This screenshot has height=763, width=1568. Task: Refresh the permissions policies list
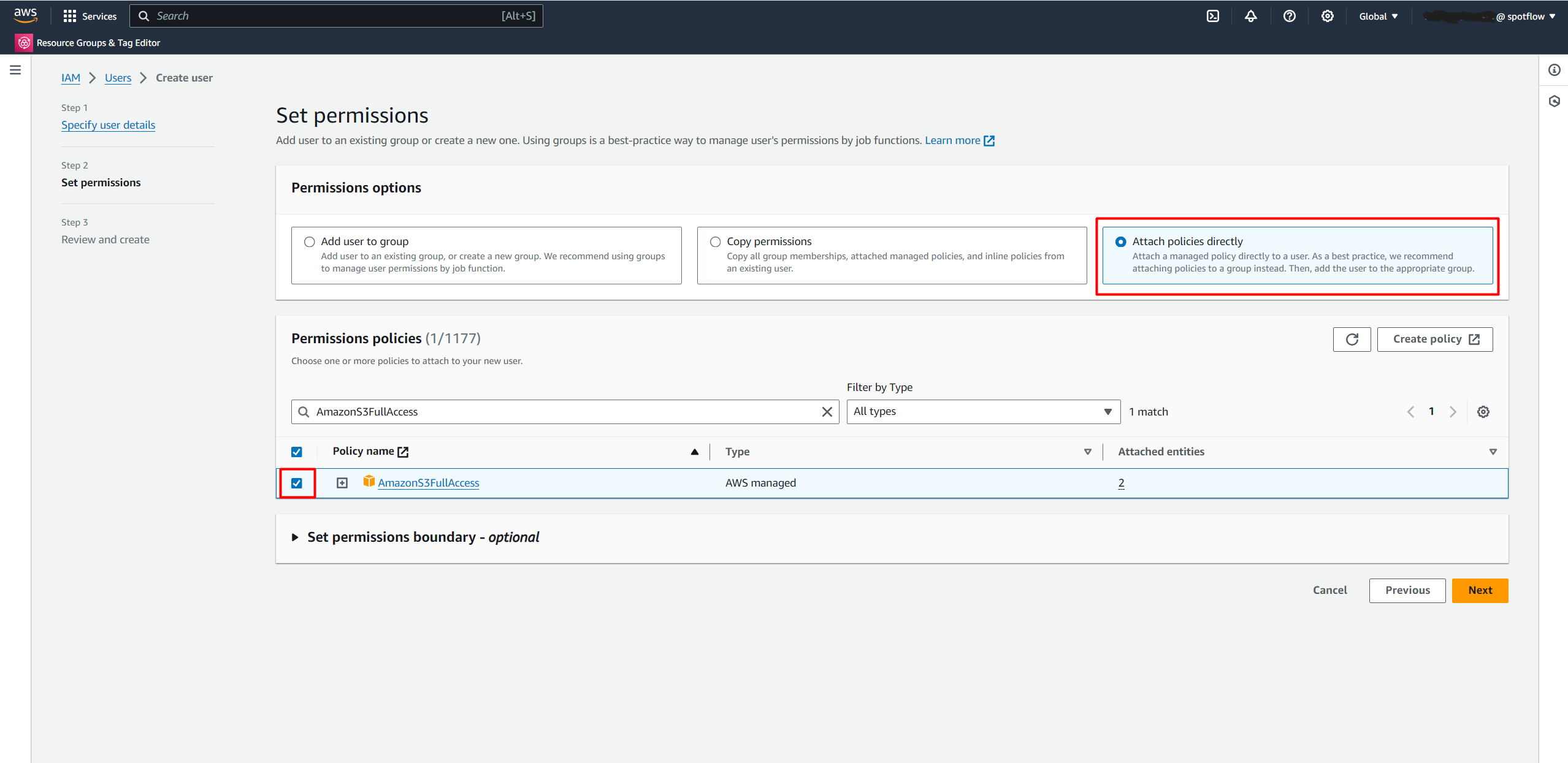1352,339
